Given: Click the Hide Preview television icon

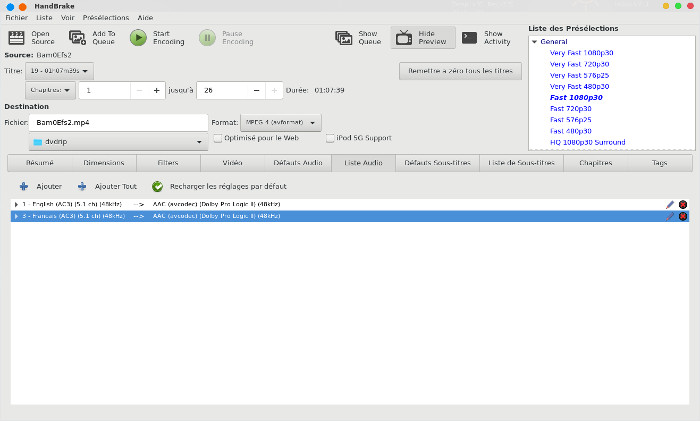Looking at the screenshot, I should 404,38.
